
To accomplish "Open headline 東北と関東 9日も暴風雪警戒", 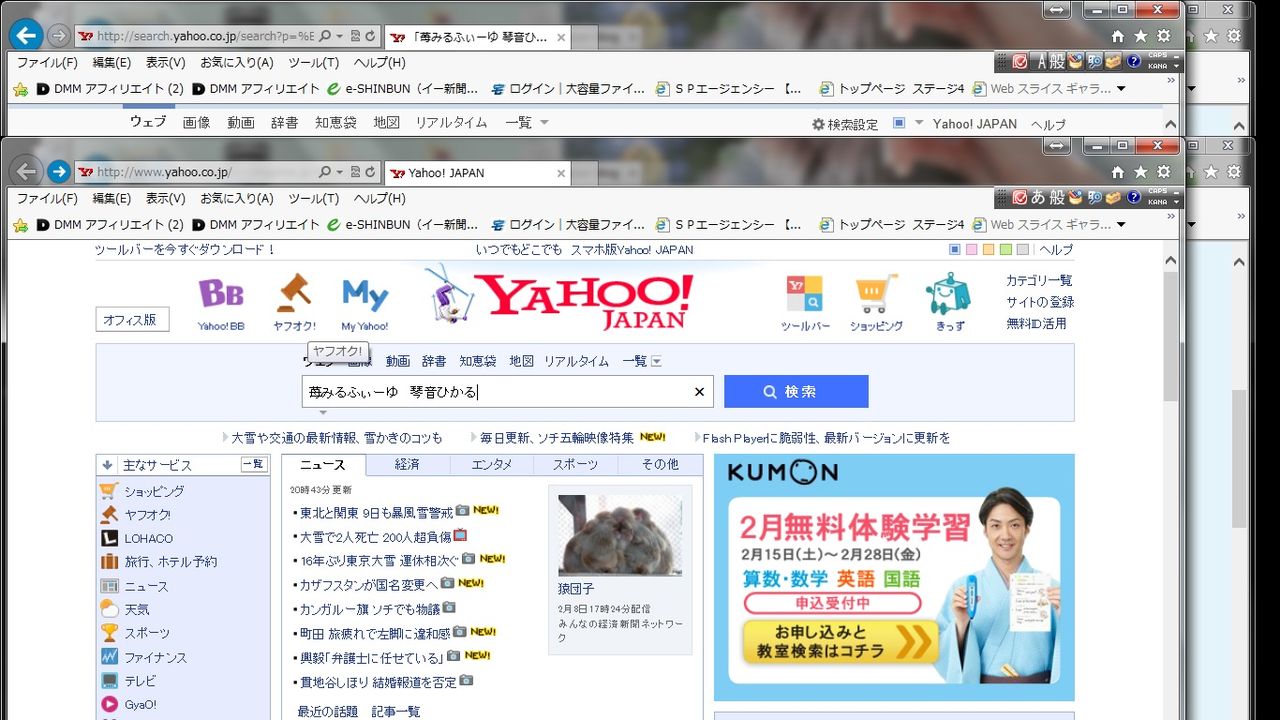I will coord(377,512).
